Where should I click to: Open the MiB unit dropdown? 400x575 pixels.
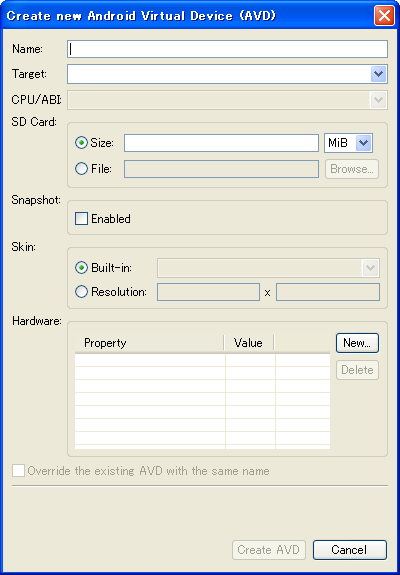point(349,143)
